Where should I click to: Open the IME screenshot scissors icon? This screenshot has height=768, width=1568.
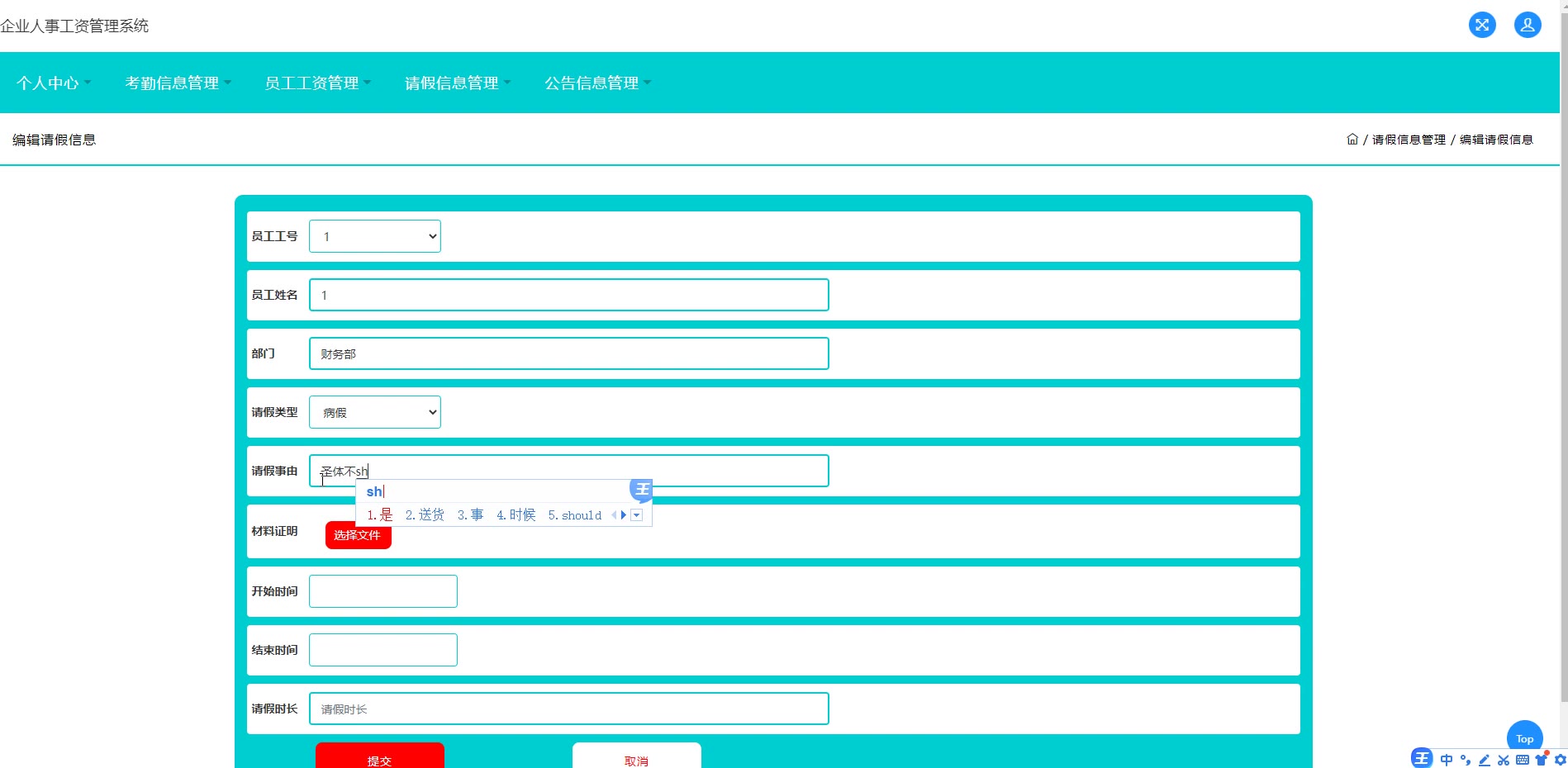click(x=1504, y=760)
